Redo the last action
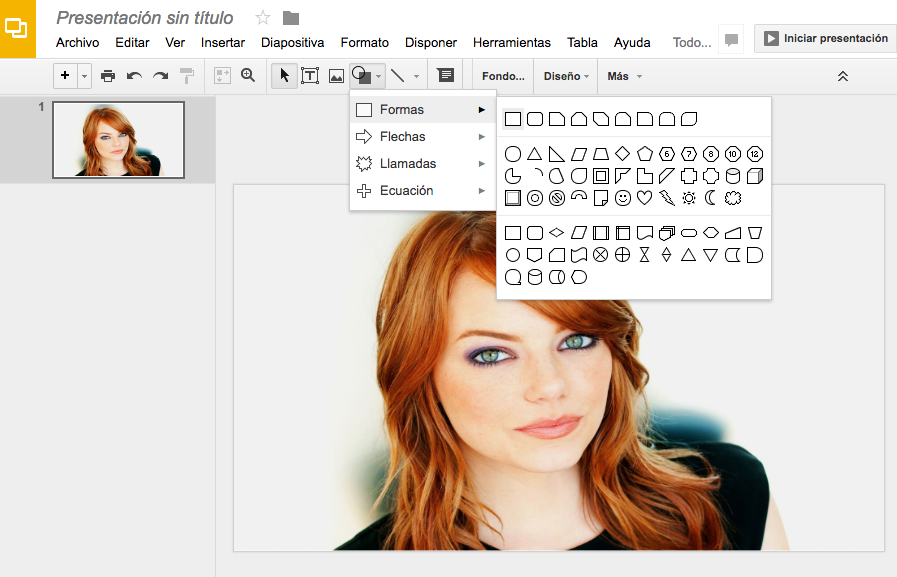Screen dimensions: 897x577 (160, 75)
